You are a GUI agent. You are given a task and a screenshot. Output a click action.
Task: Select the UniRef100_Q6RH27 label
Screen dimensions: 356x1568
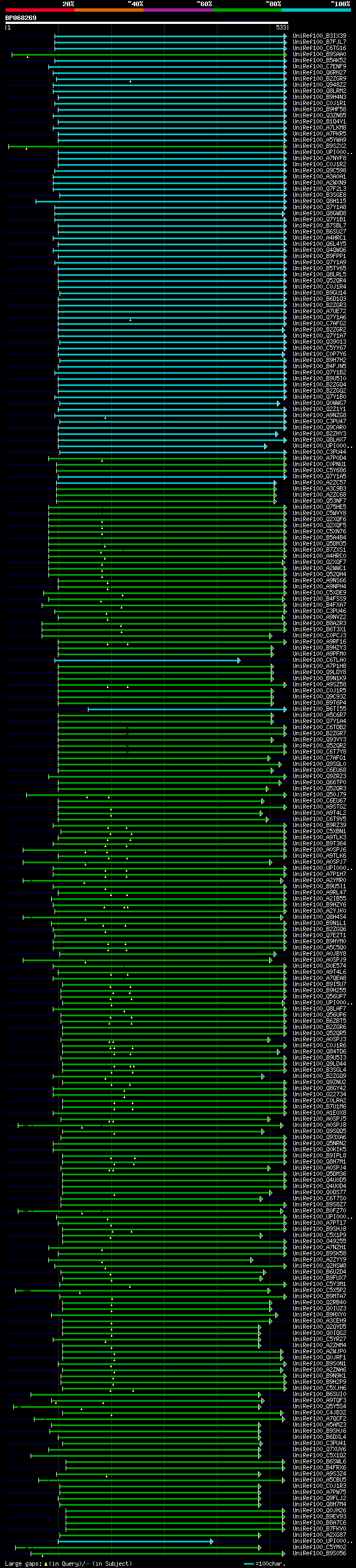point(319,72)
